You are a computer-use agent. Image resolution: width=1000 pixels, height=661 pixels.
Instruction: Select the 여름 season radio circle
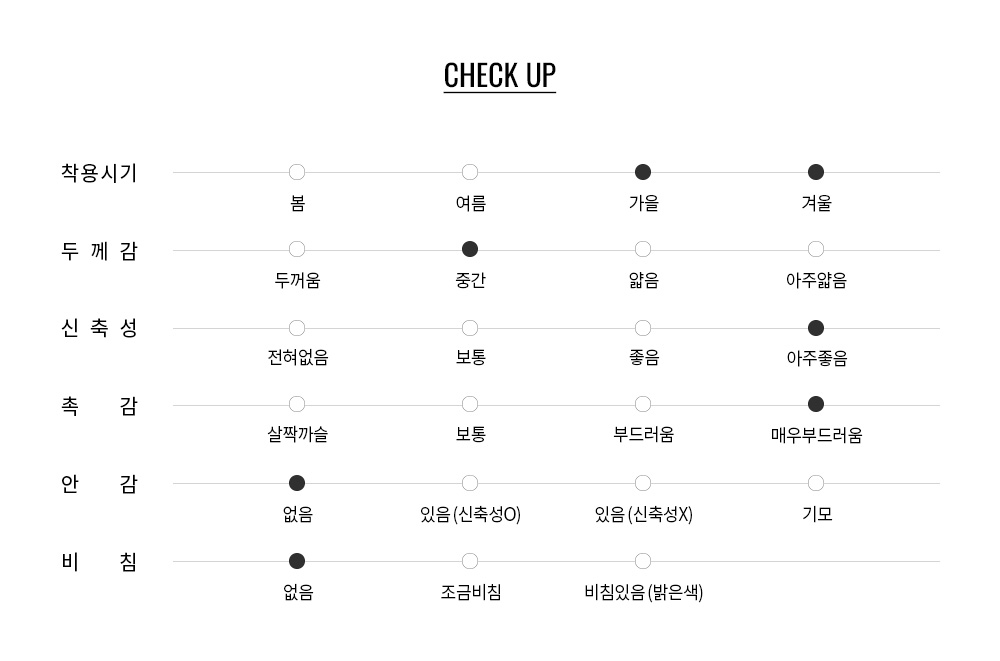click(470, 172)
